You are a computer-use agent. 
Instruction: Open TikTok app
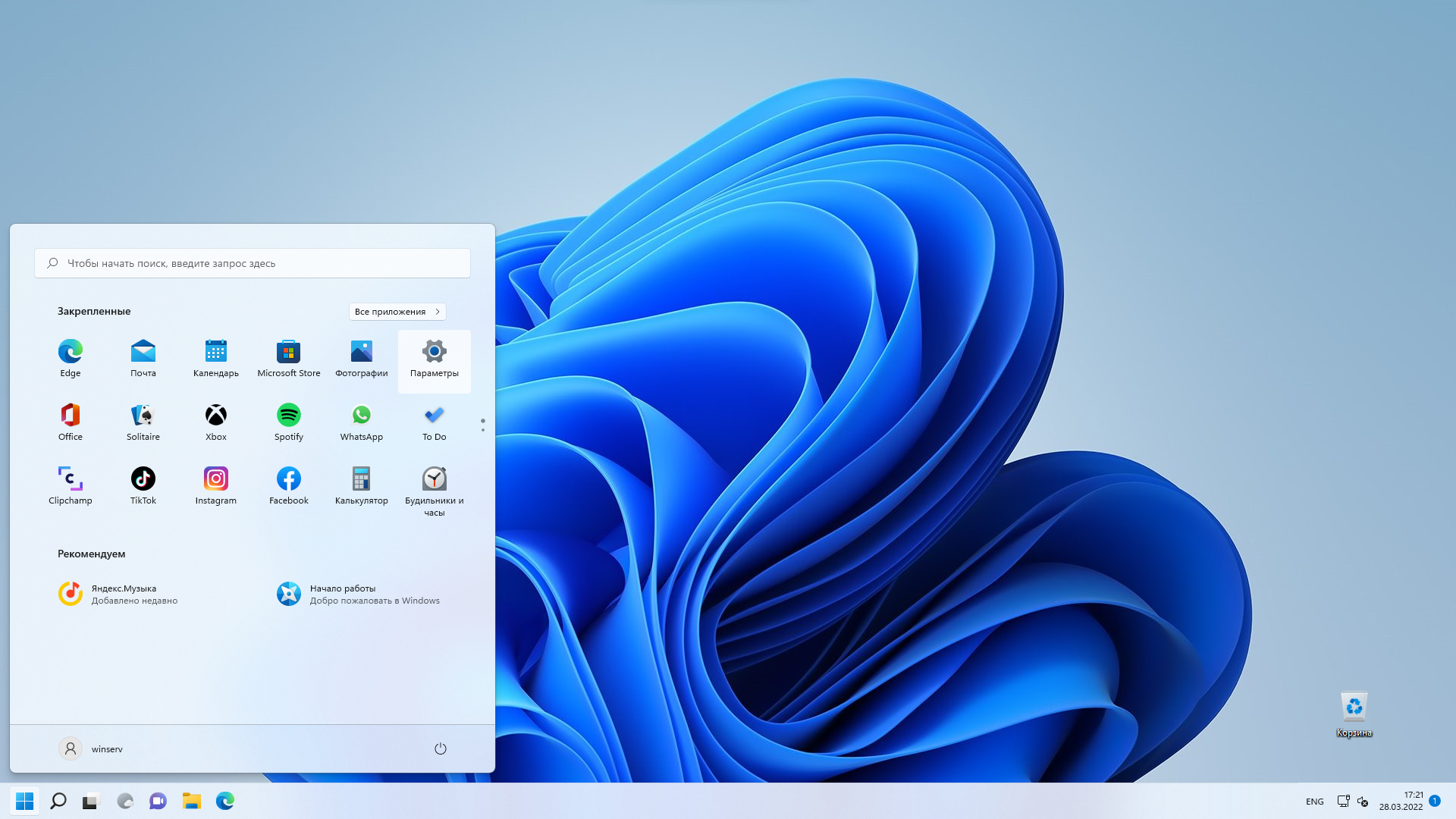[143, 478]
